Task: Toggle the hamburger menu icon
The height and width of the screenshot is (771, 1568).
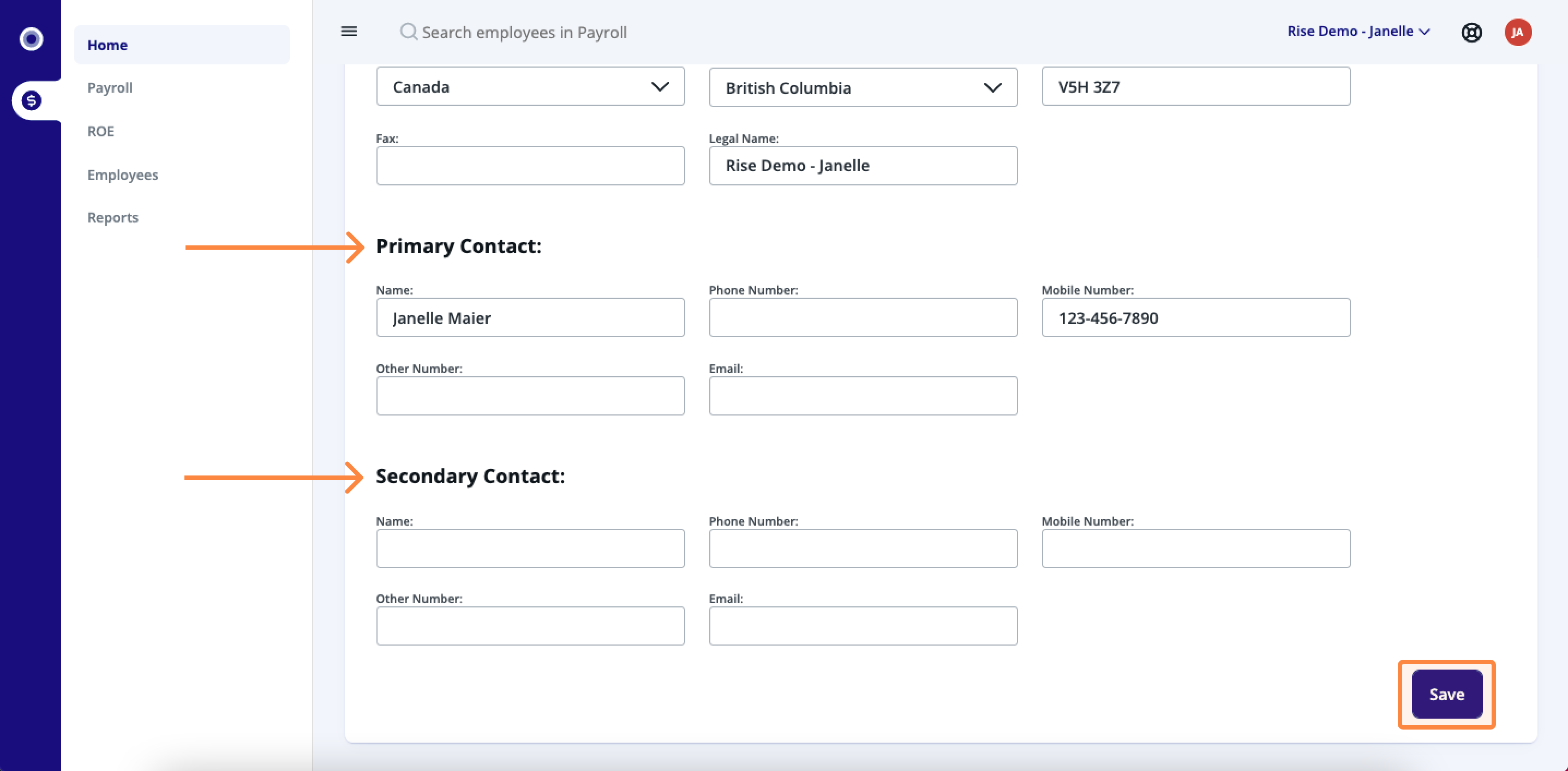Action: pyautogui.click(x=349, y=32)
